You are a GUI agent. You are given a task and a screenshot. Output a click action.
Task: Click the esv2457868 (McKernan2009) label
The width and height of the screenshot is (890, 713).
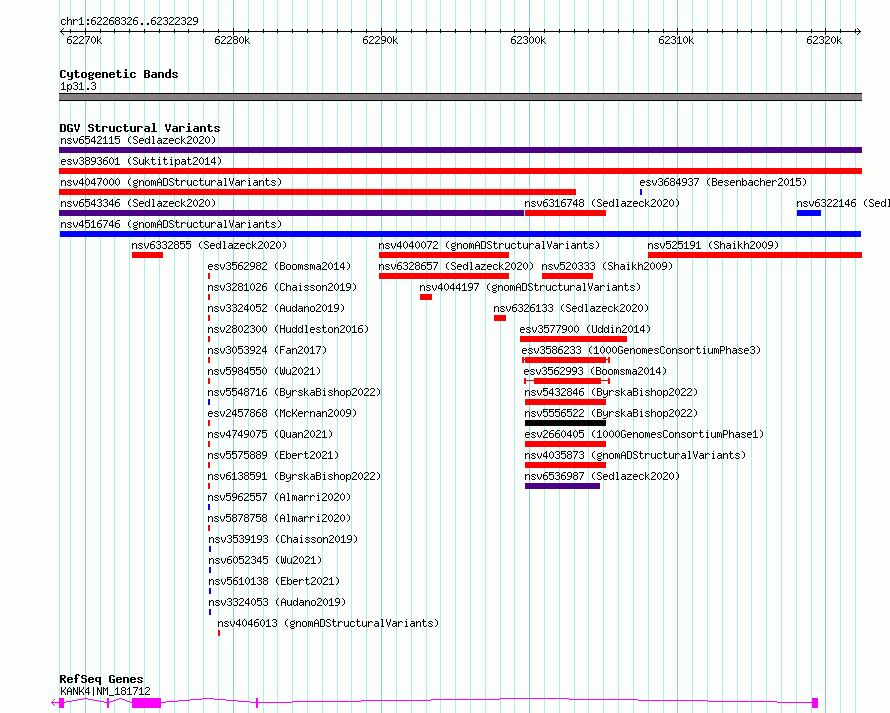(x=282, y=413)
